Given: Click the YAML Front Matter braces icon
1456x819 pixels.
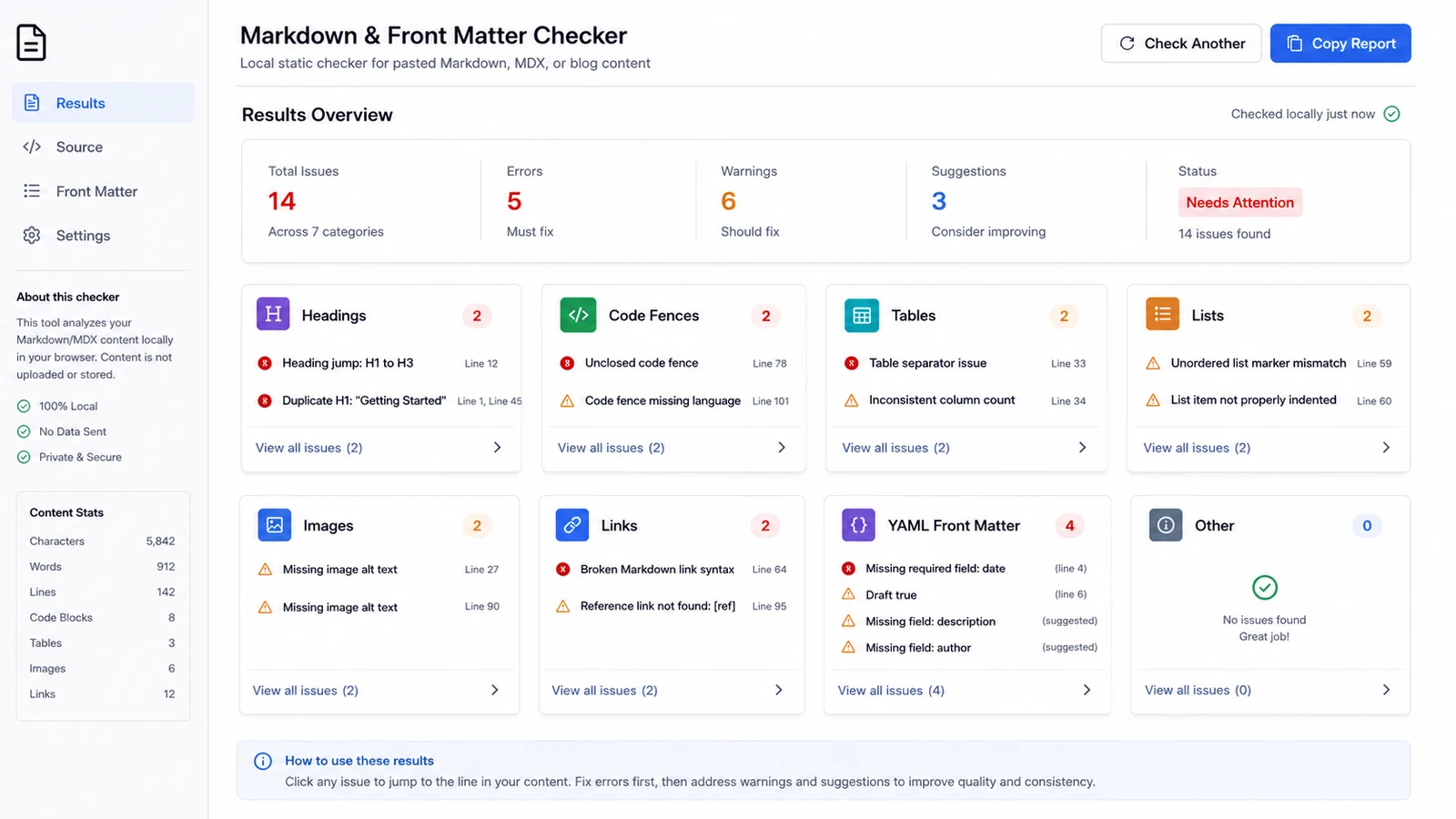Looking at the screenshot, I should (858, 525).
